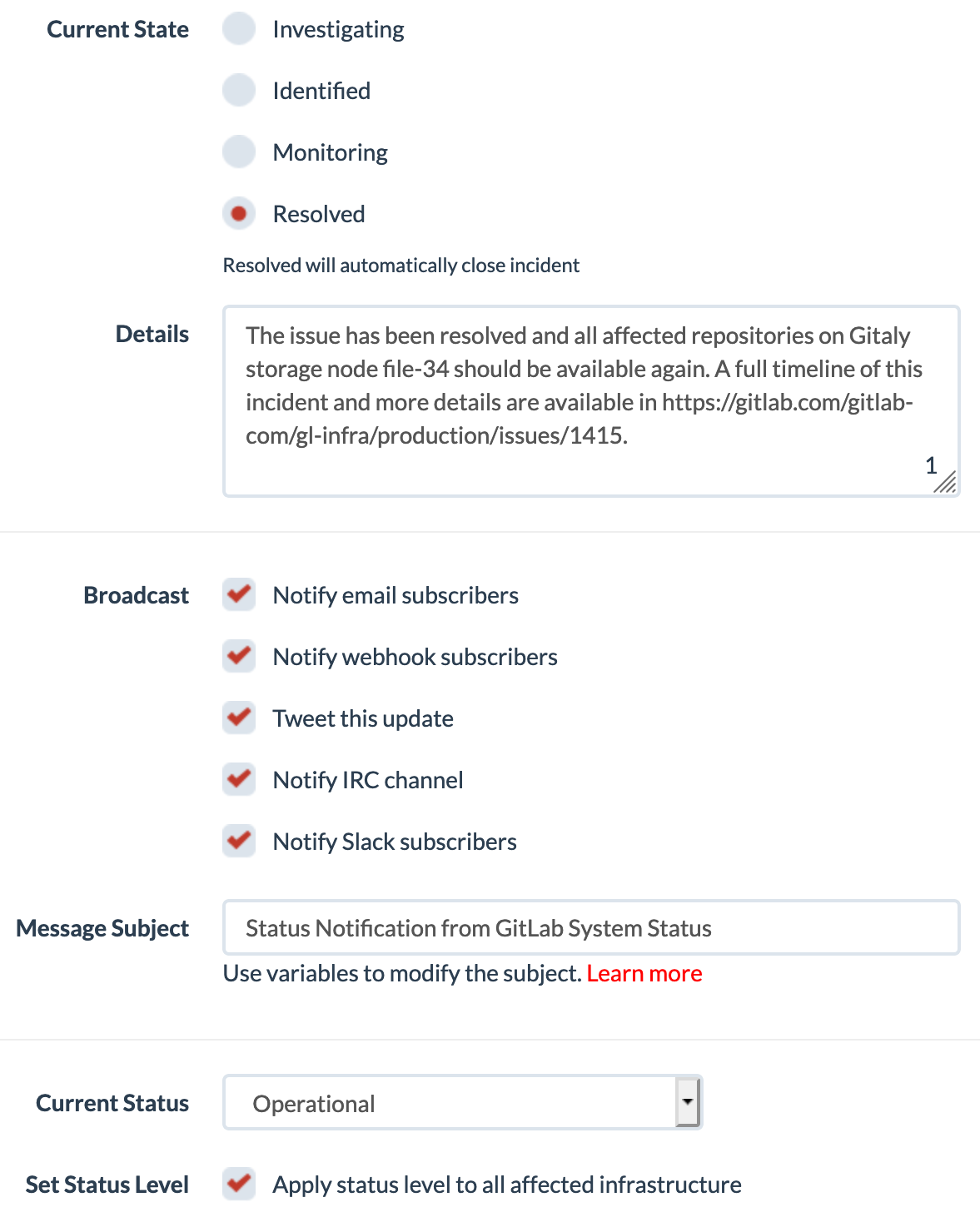Screen dimensions: 980x1222
Task: Click the Notify email subscribers label
Action: click(x=395, y=596)
